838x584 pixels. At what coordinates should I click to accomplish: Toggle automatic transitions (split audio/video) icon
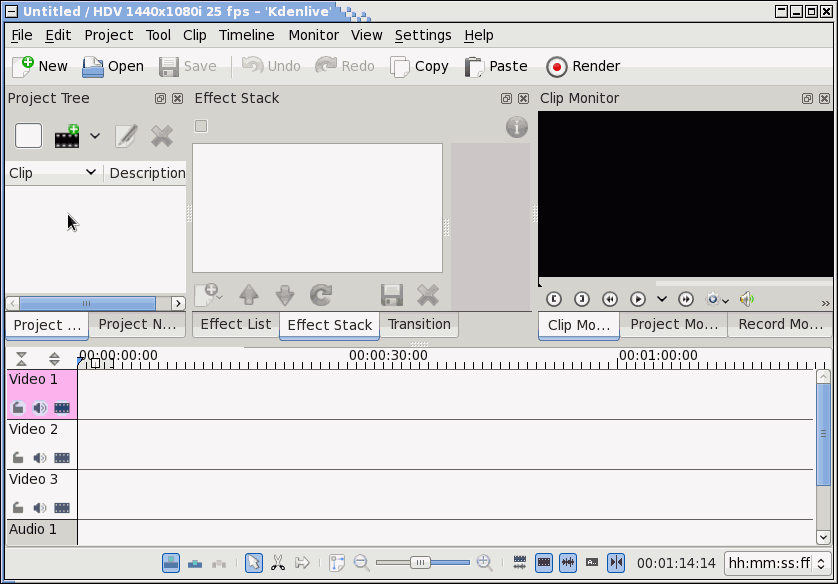[x=519, y=563]
